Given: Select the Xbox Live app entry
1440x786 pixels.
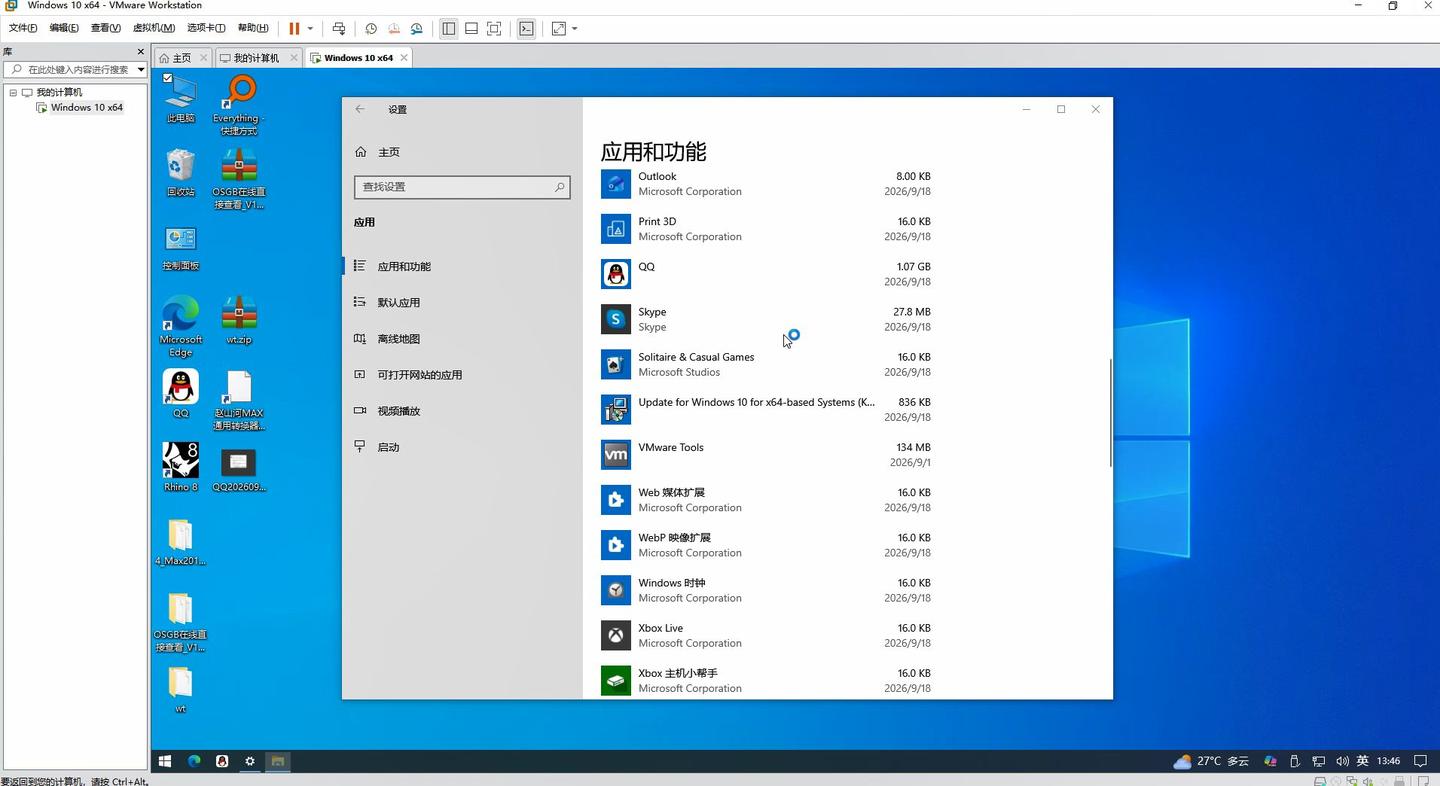Looking at the screenshot, I should (x=766, y=636).
